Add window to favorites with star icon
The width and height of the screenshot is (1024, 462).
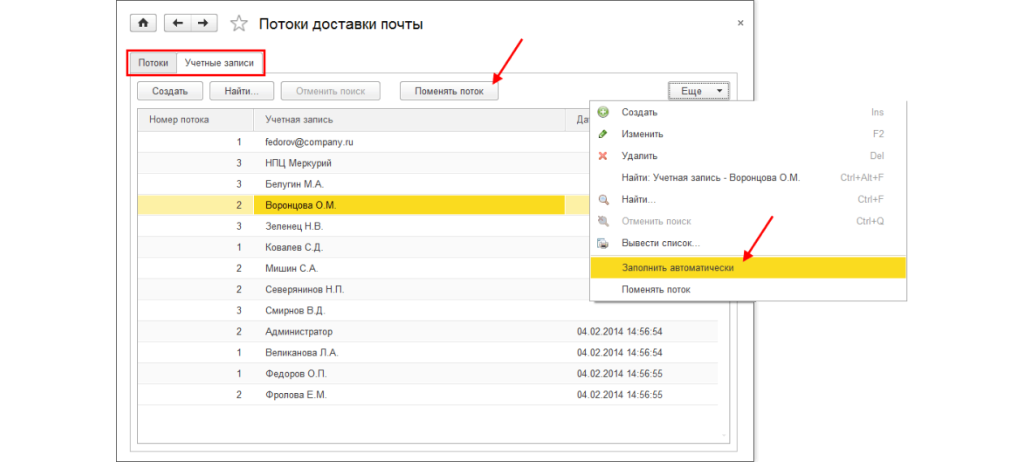[x=238, y=23]
